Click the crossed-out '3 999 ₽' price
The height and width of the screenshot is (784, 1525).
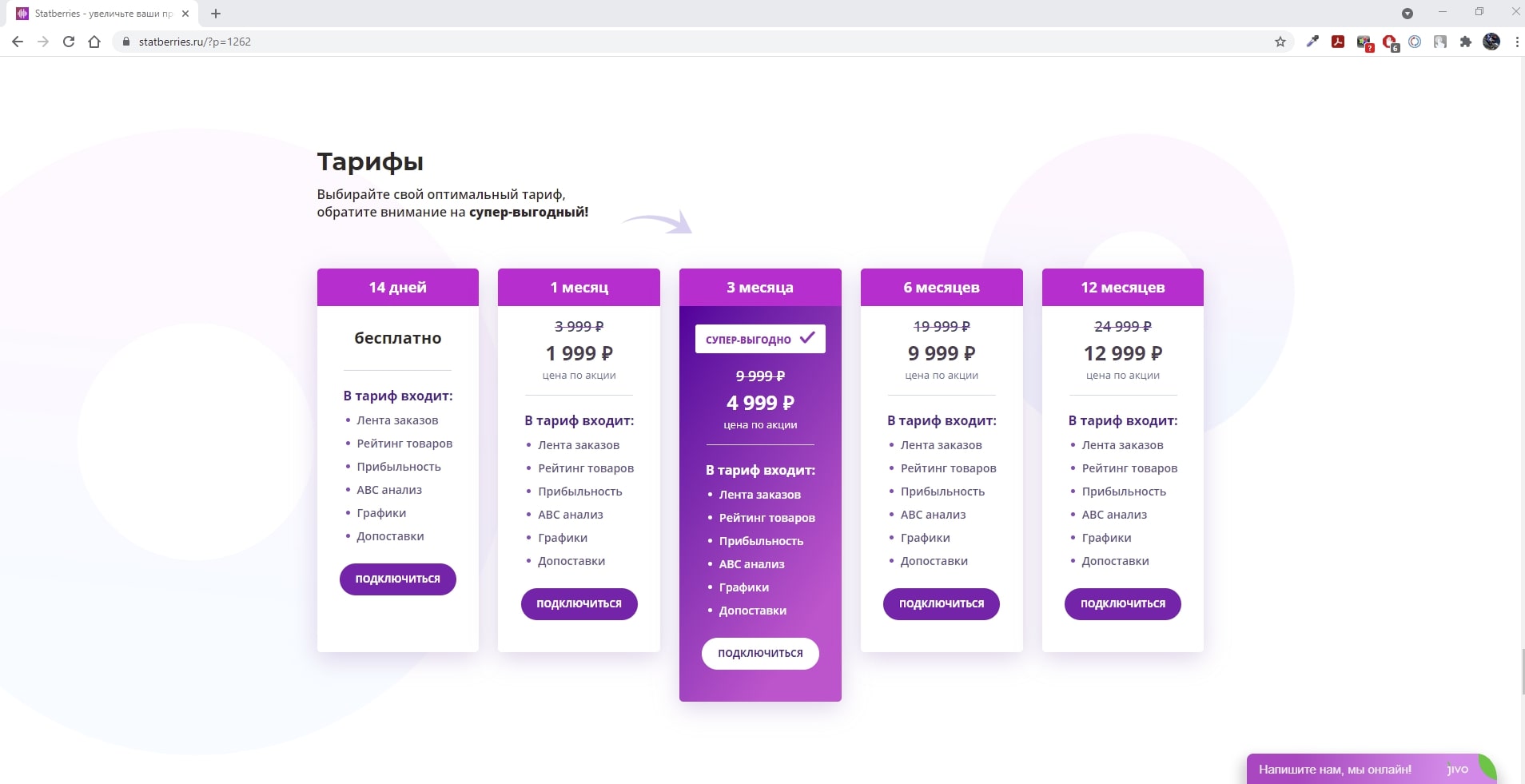click(x=579, y=326)
